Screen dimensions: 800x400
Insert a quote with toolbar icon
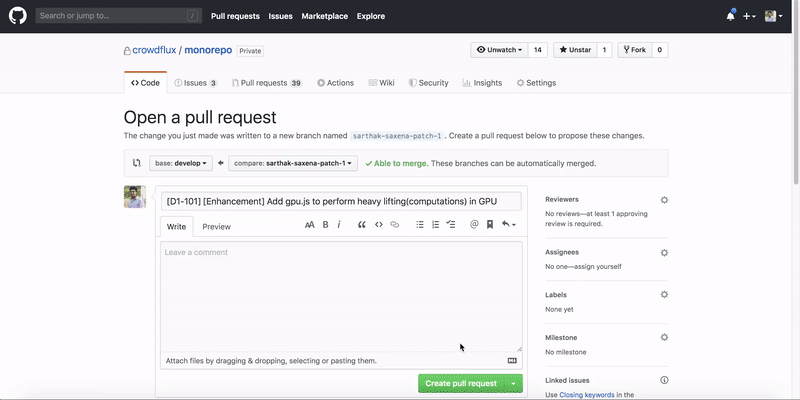361,224
